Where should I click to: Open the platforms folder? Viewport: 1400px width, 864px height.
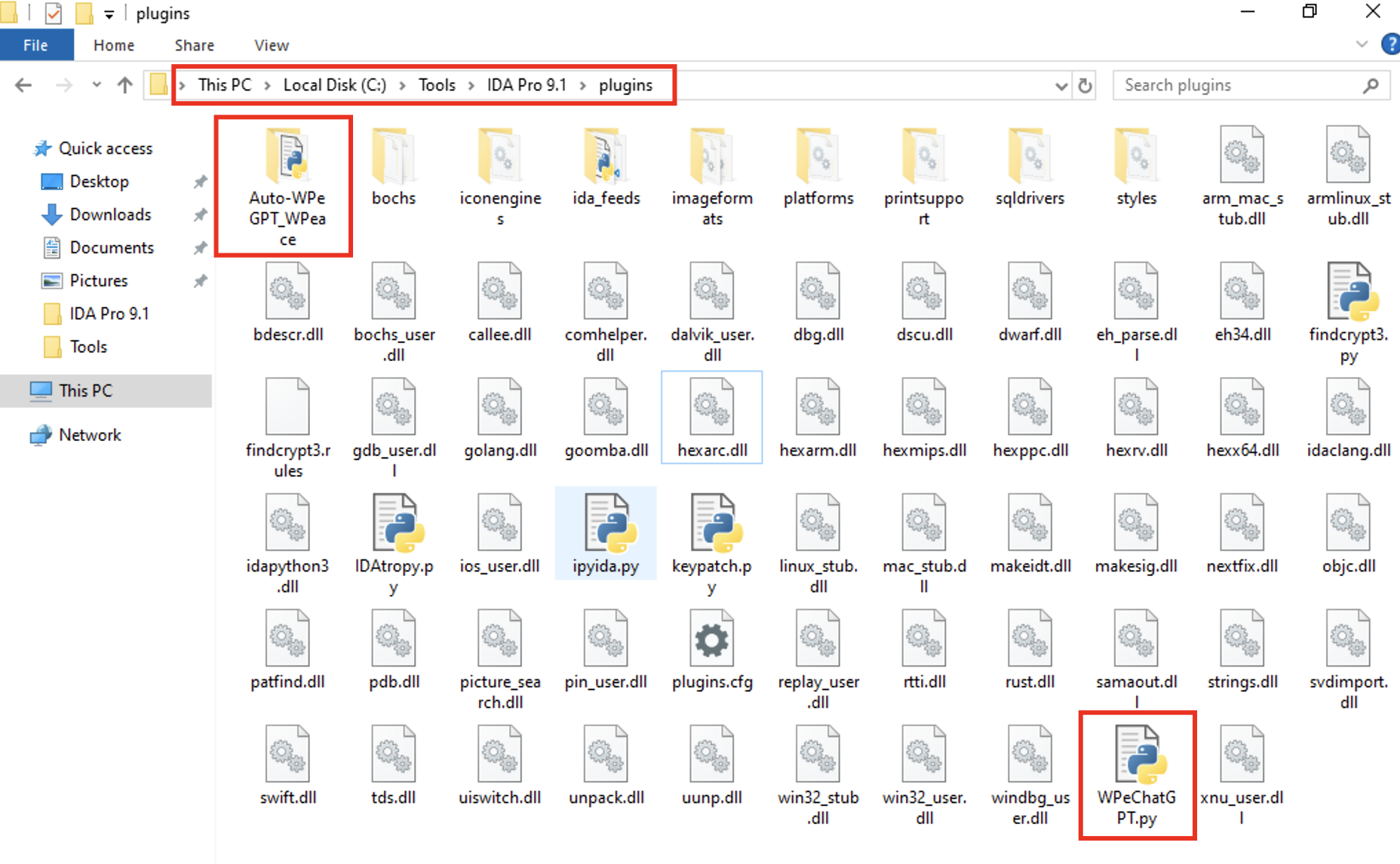(818, 167)
